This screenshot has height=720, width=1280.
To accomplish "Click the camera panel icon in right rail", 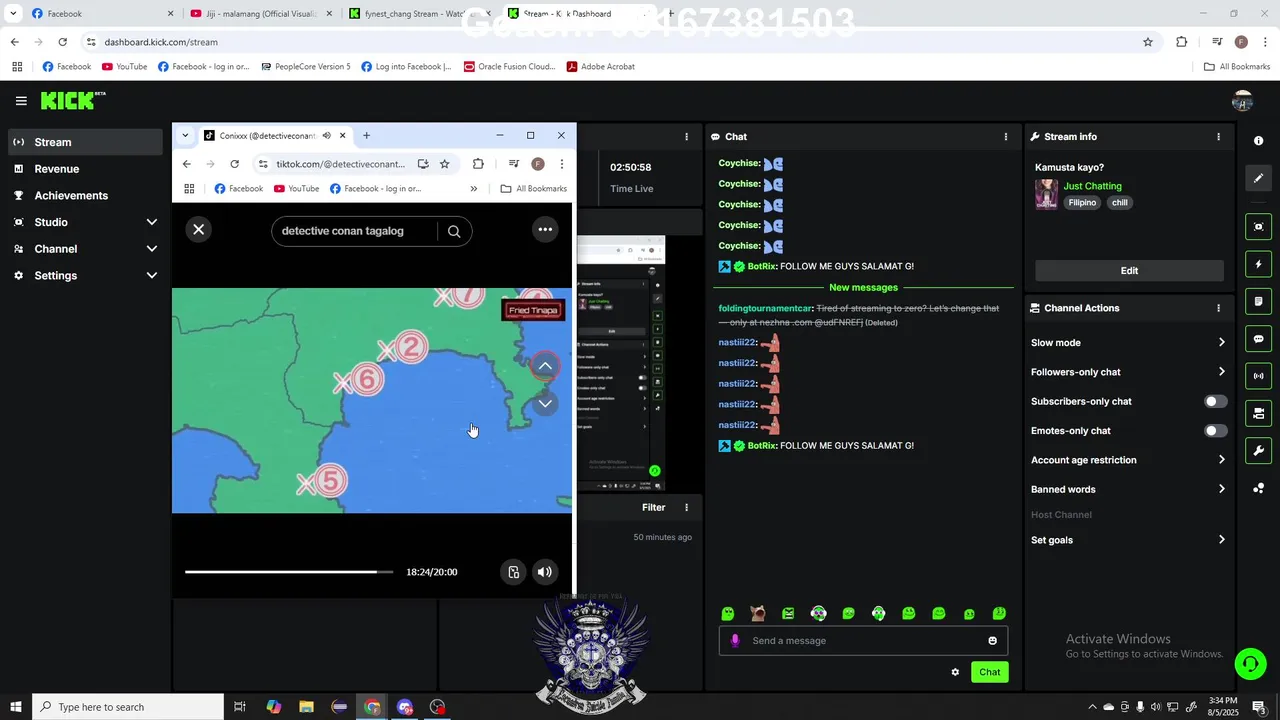I will [x=1258, y=413].
